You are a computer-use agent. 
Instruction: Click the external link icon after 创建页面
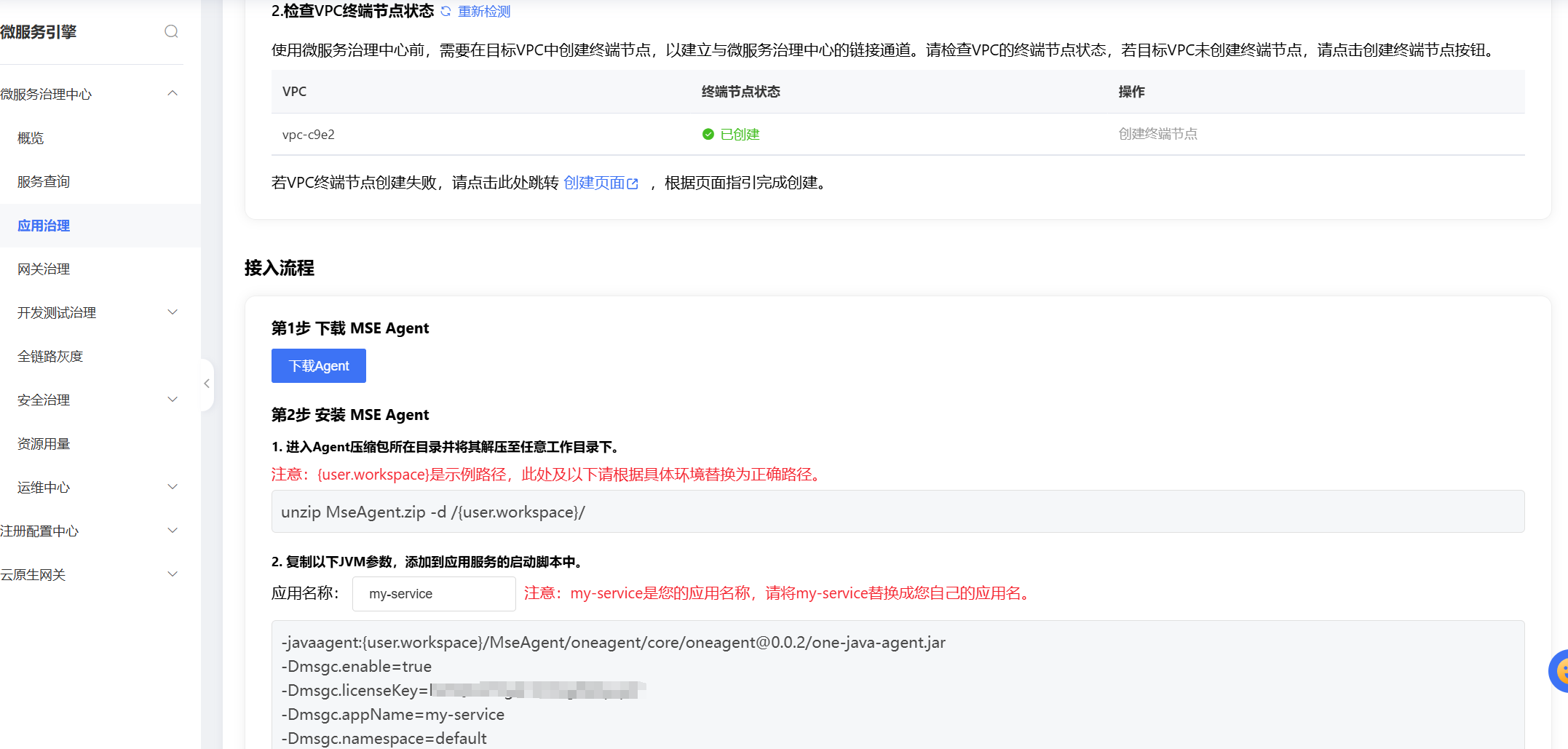click(633, 183)
